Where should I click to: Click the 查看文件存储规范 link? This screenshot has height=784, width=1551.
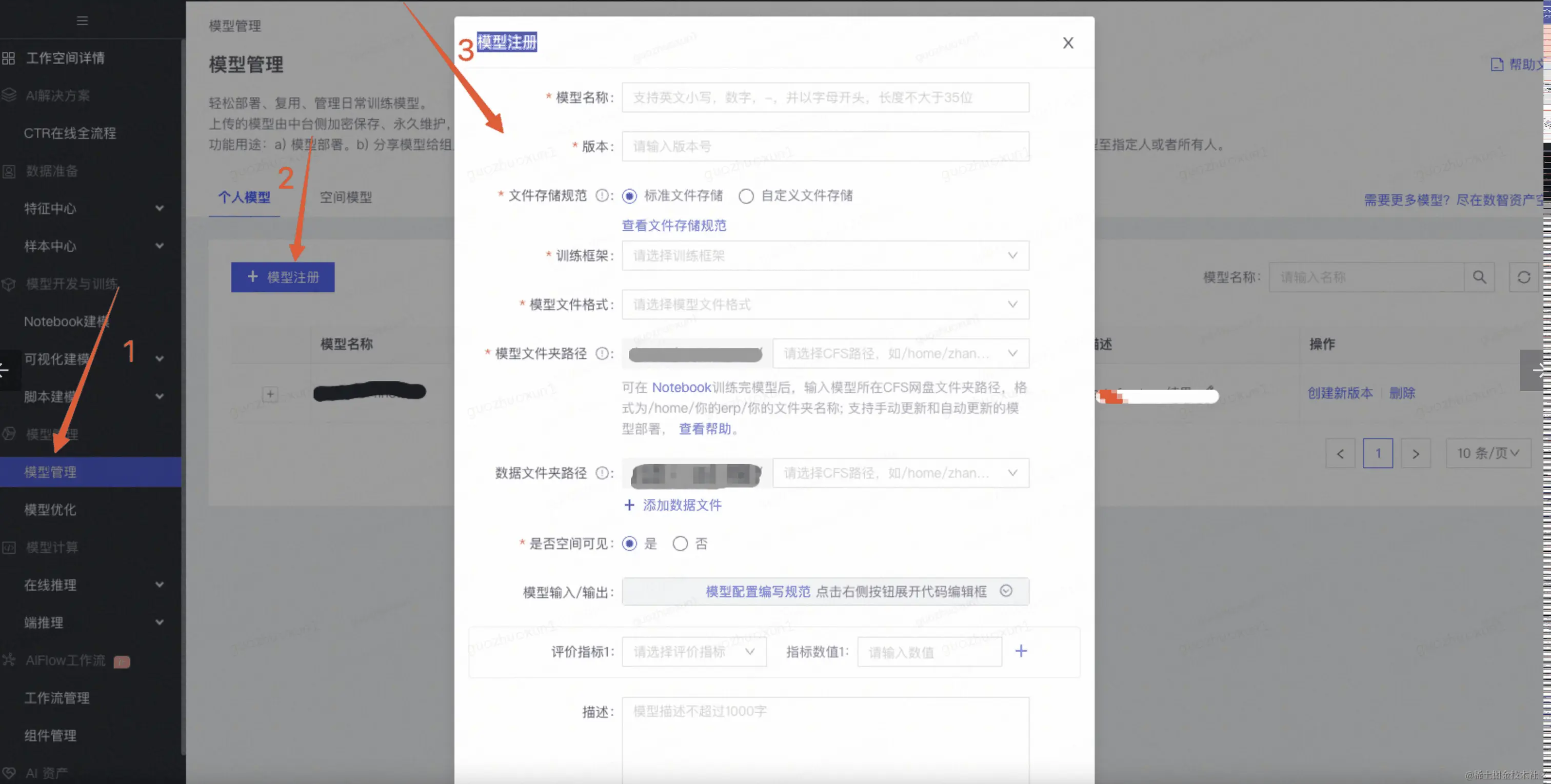674,225
